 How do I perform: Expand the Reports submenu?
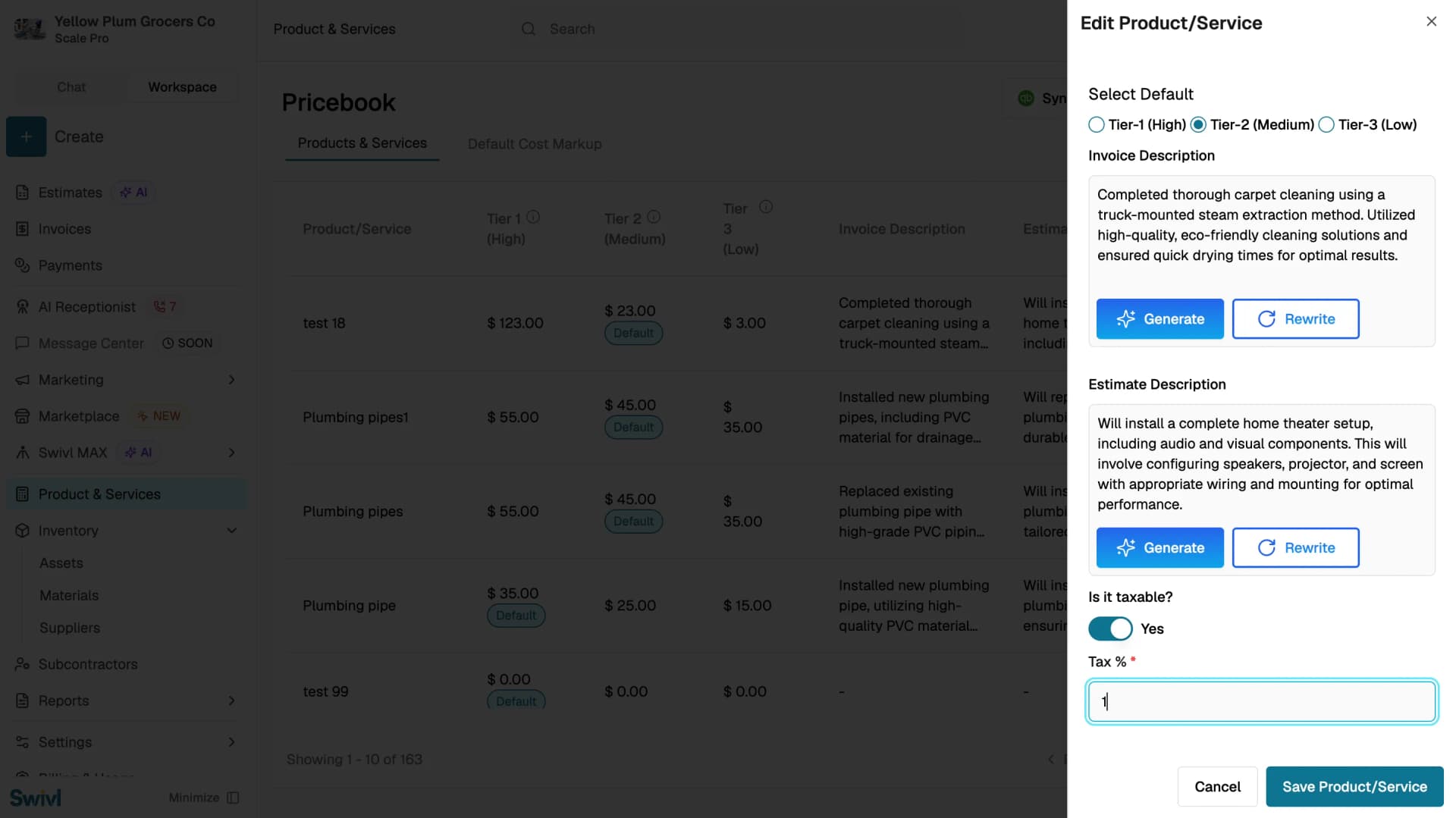(x=232, y=700)
